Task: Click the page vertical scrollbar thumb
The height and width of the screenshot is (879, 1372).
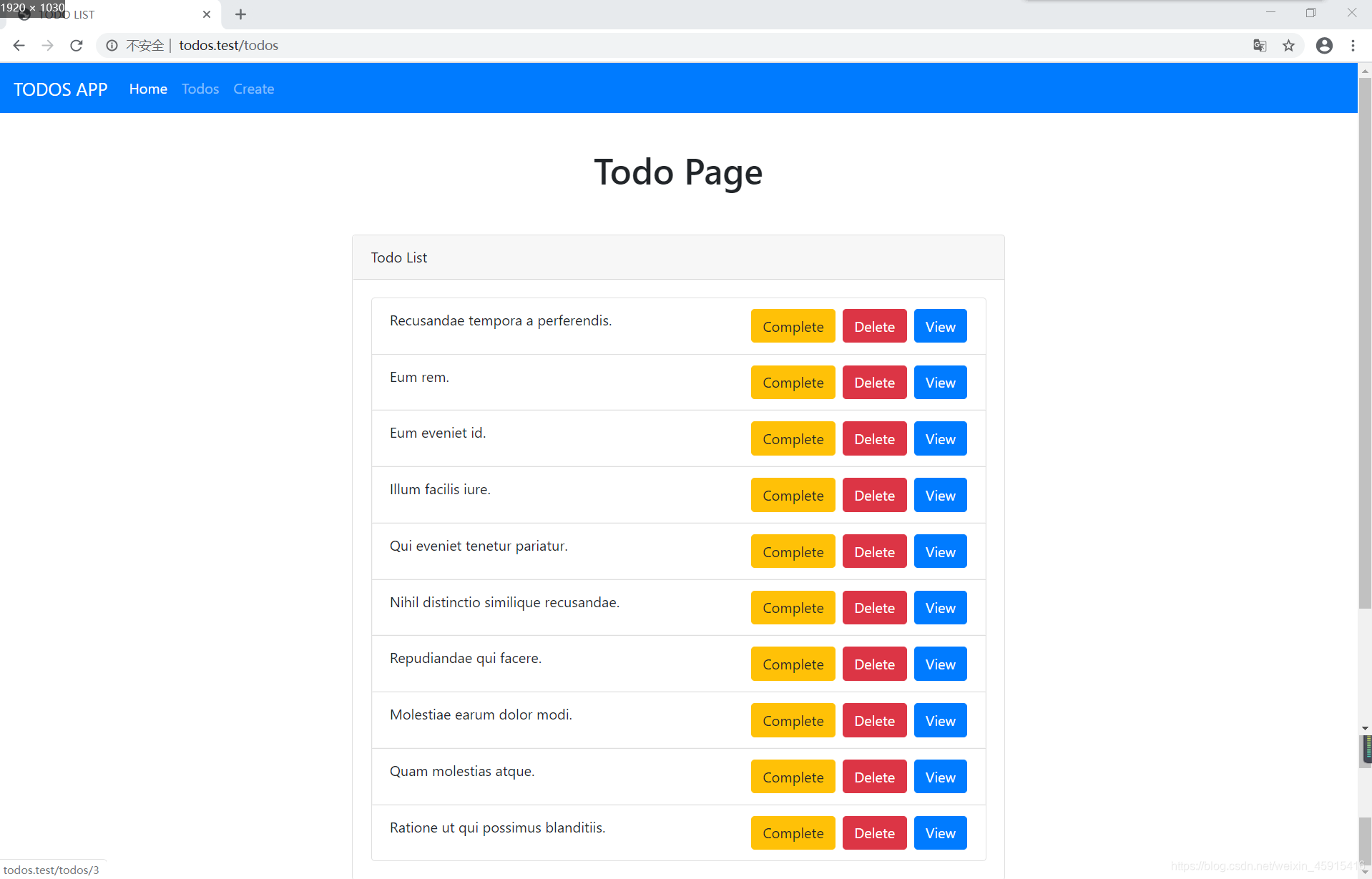Action: (1365, 343)
